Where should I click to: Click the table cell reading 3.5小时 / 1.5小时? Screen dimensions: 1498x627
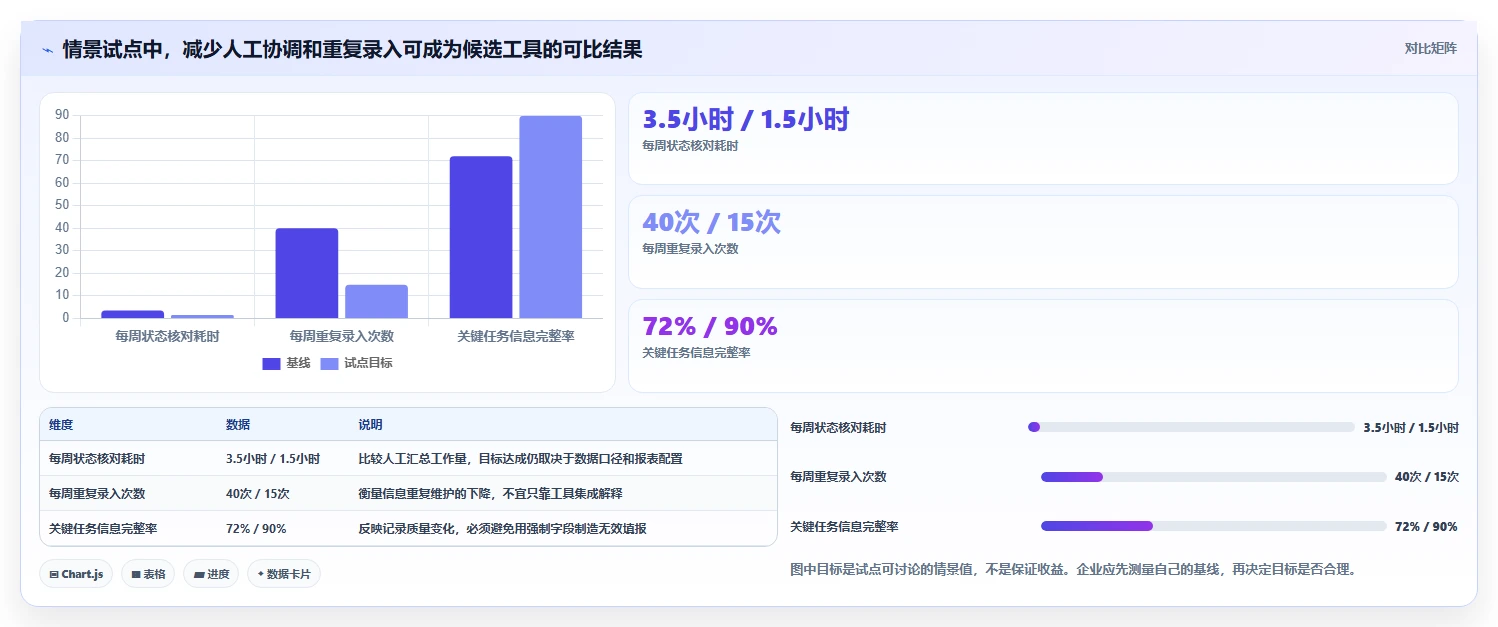(273, 459)
